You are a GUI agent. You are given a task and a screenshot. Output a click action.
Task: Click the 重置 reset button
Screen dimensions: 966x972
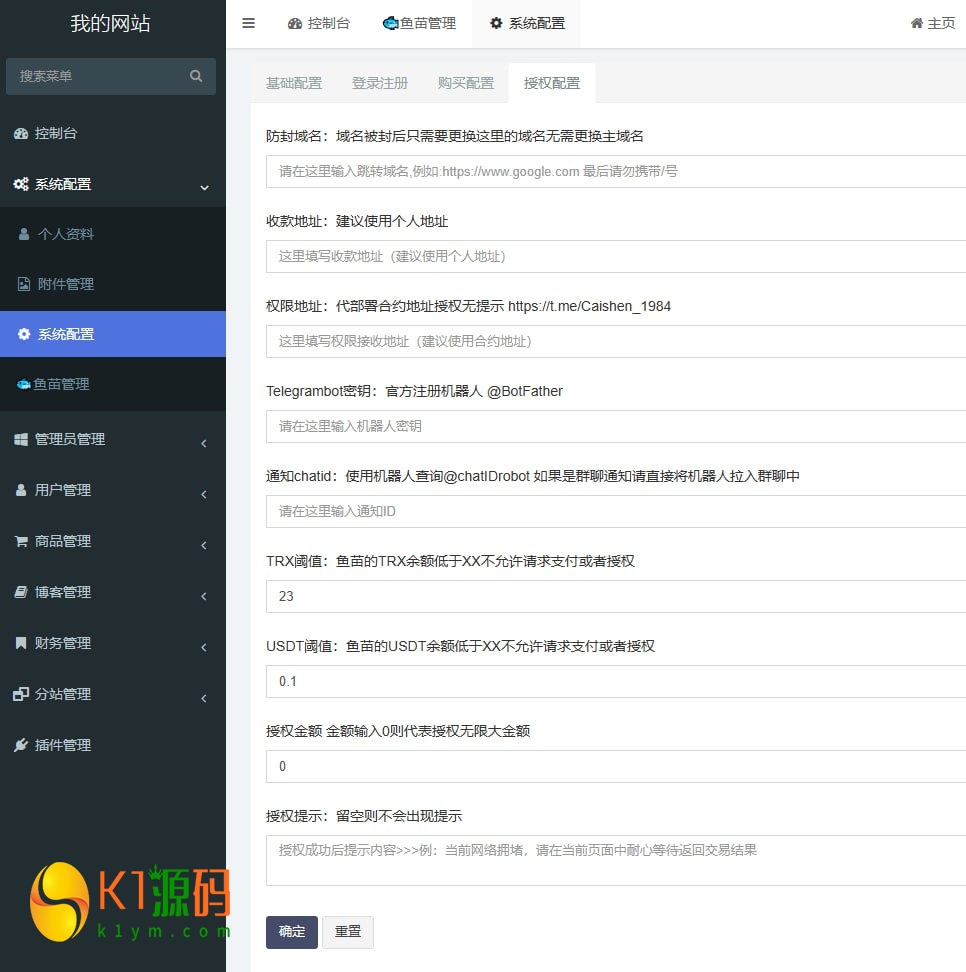coord(348,932)
